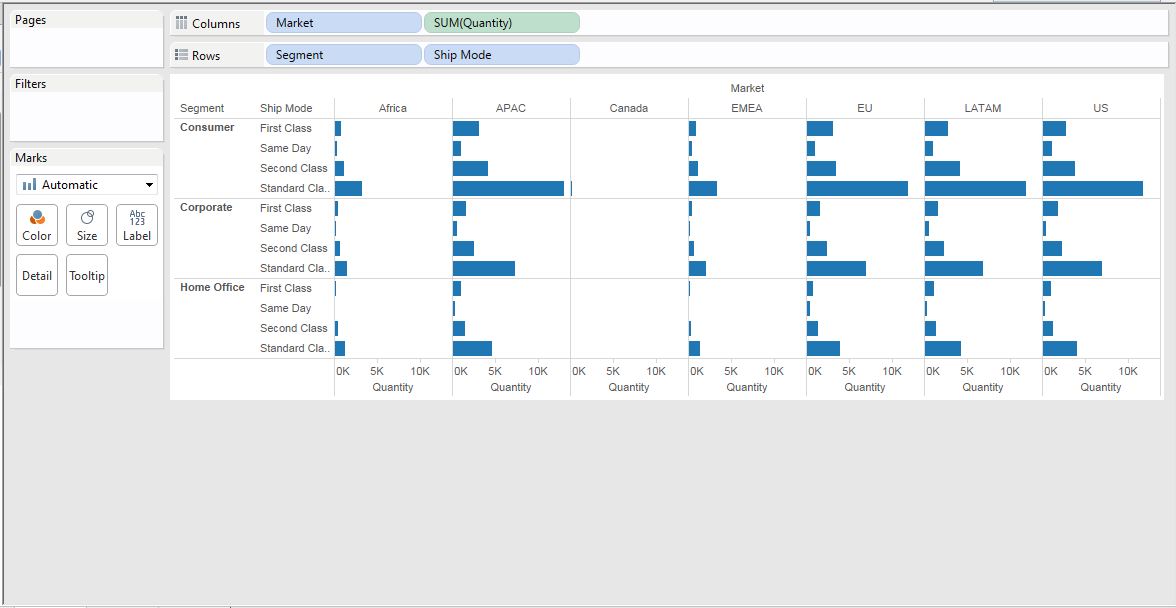Click the grid icon next to Columns shelf
Image resolution: width=1176 pixels, height=608 pixels.
tap(183, 22)
